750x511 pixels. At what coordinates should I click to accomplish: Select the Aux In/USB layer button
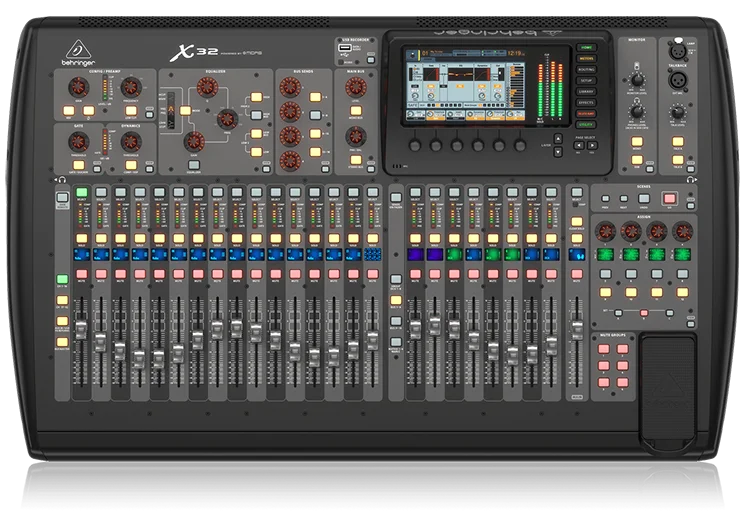pos(62,321)
